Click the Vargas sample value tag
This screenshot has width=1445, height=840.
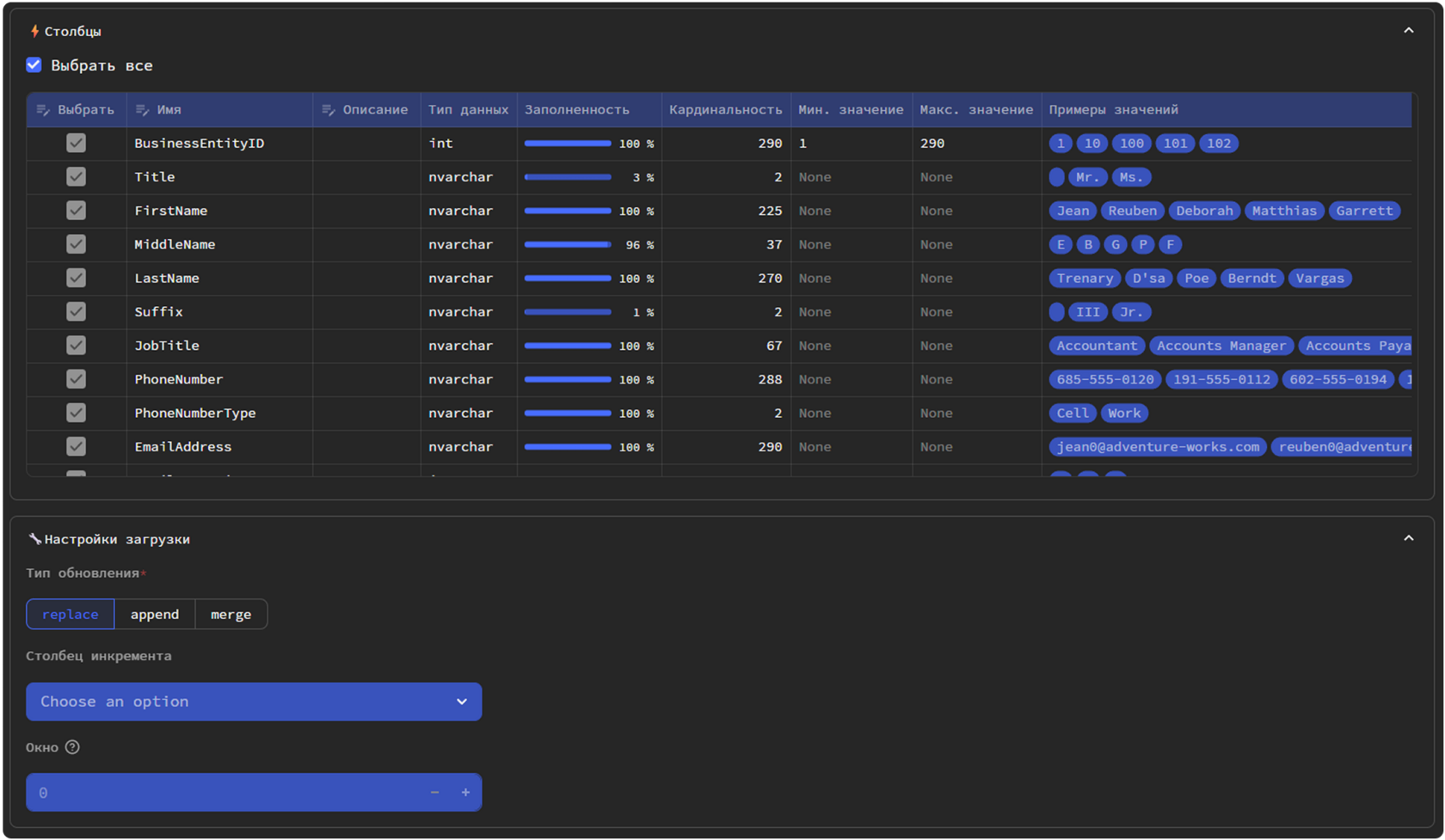point(1319,278)
